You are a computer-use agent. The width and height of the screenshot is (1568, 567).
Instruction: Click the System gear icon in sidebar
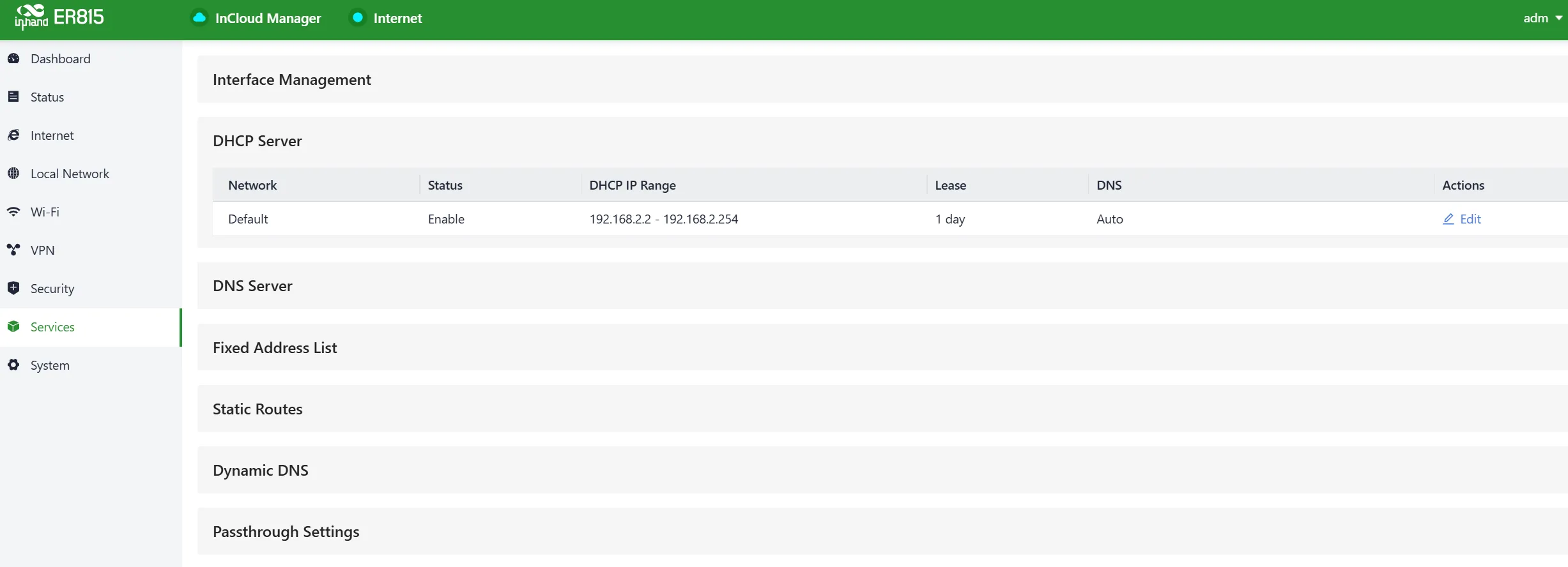pyautogui.click(x=13, y=365)
